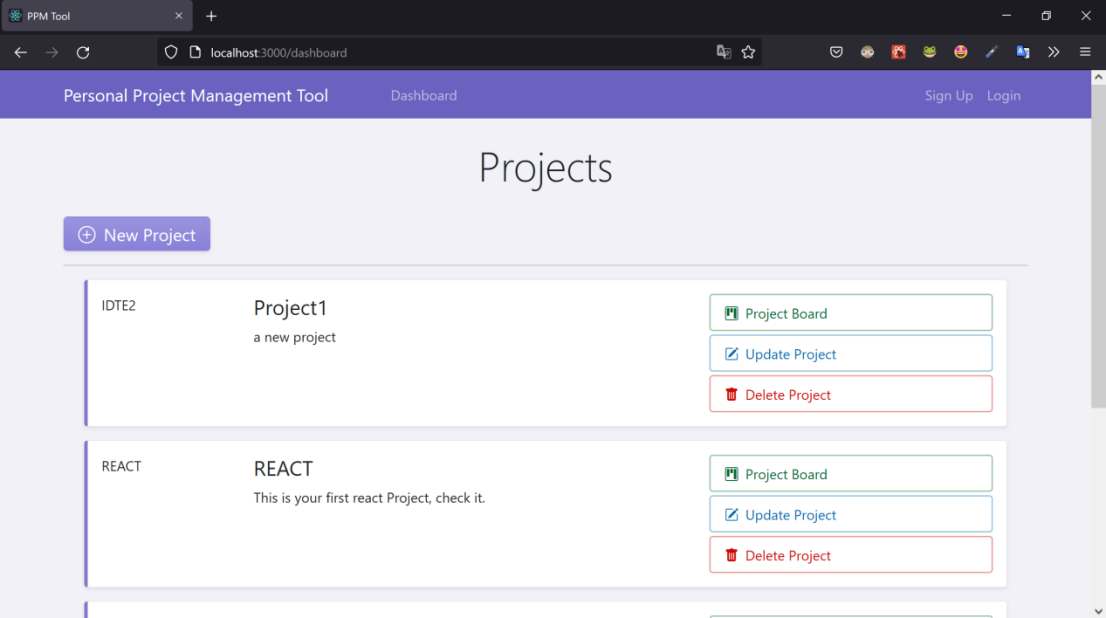Screen dimensions: 1106x618
Task: Select the REACT project heading
Action: pos(283,468)
